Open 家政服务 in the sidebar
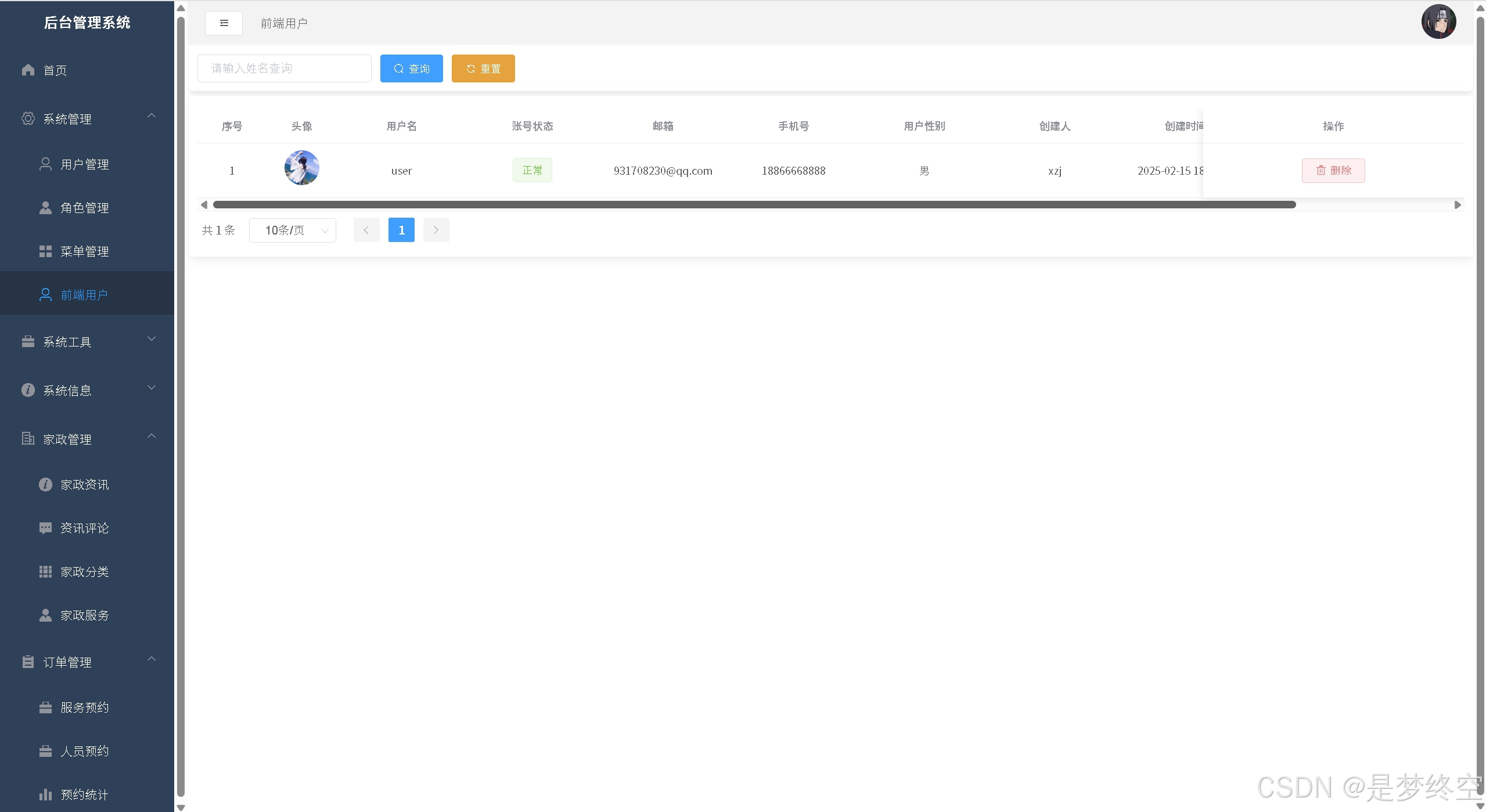This screenshot has height=812, width=1486. 84,615
